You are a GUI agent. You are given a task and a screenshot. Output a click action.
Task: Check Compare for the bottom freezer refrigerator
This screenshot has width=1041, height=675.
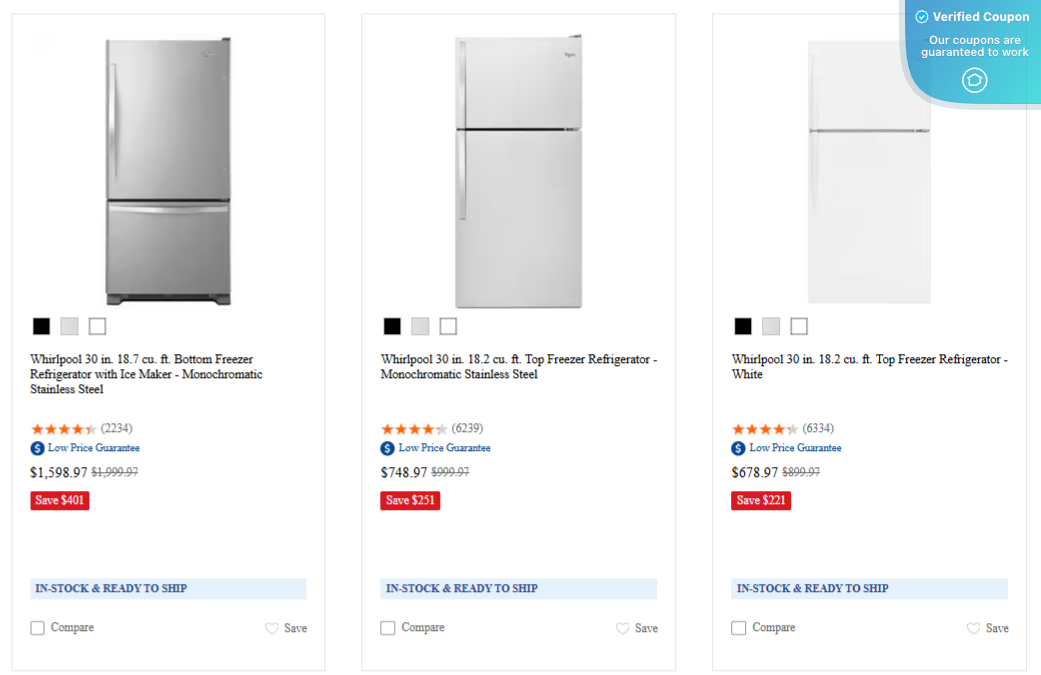click(37, 627)
